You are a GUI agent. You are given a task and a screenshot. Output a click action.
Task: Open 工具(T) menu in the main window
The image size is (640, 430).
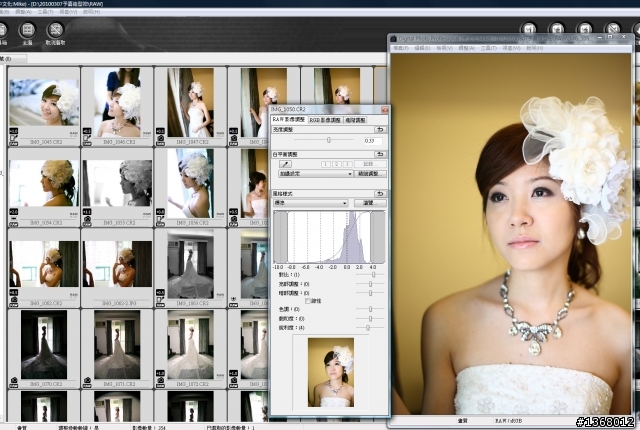[45, 12]
